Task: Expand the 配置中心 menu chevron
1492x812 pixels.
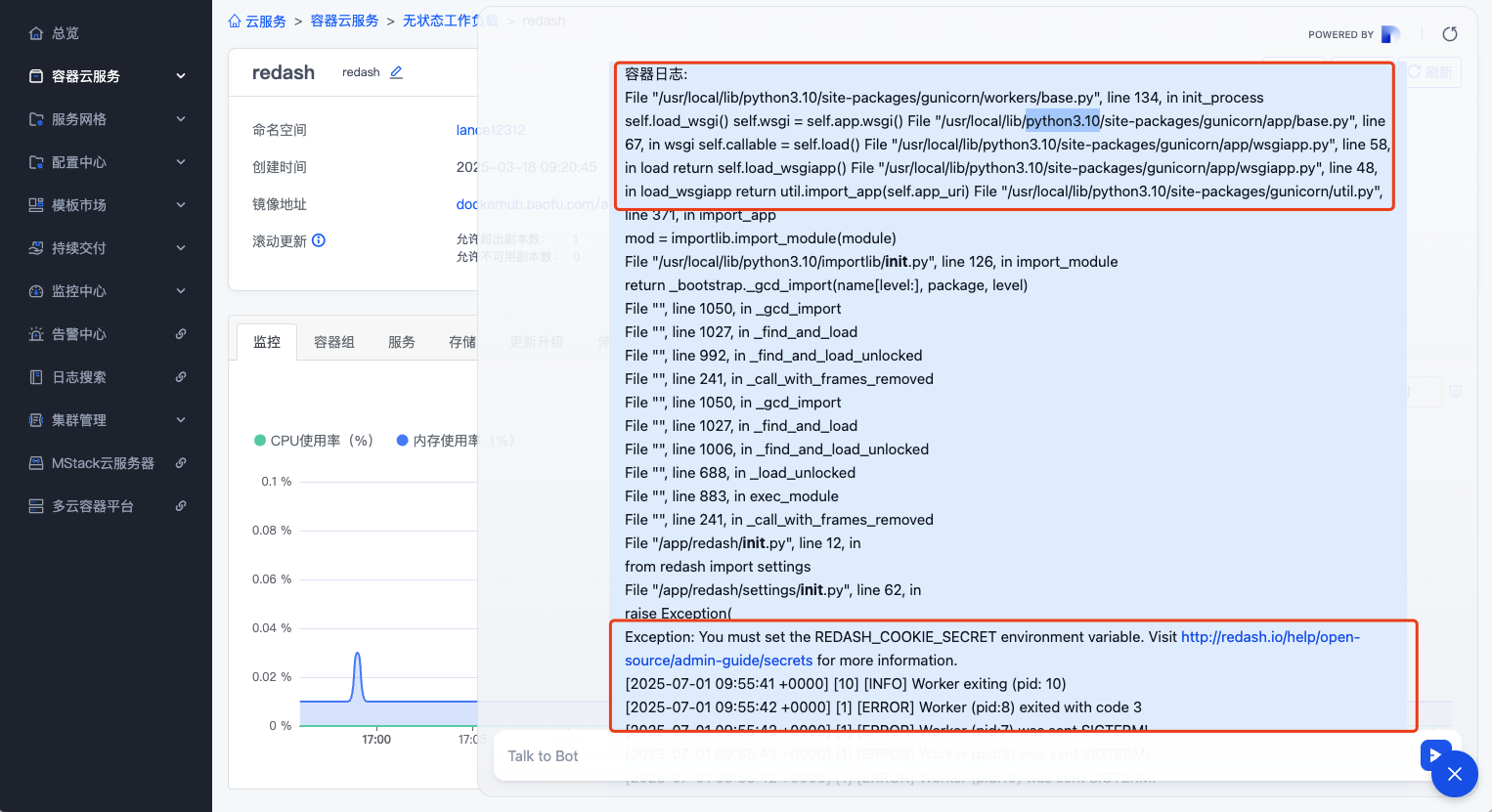Action: pyautogui.click(x=181, y=162)
